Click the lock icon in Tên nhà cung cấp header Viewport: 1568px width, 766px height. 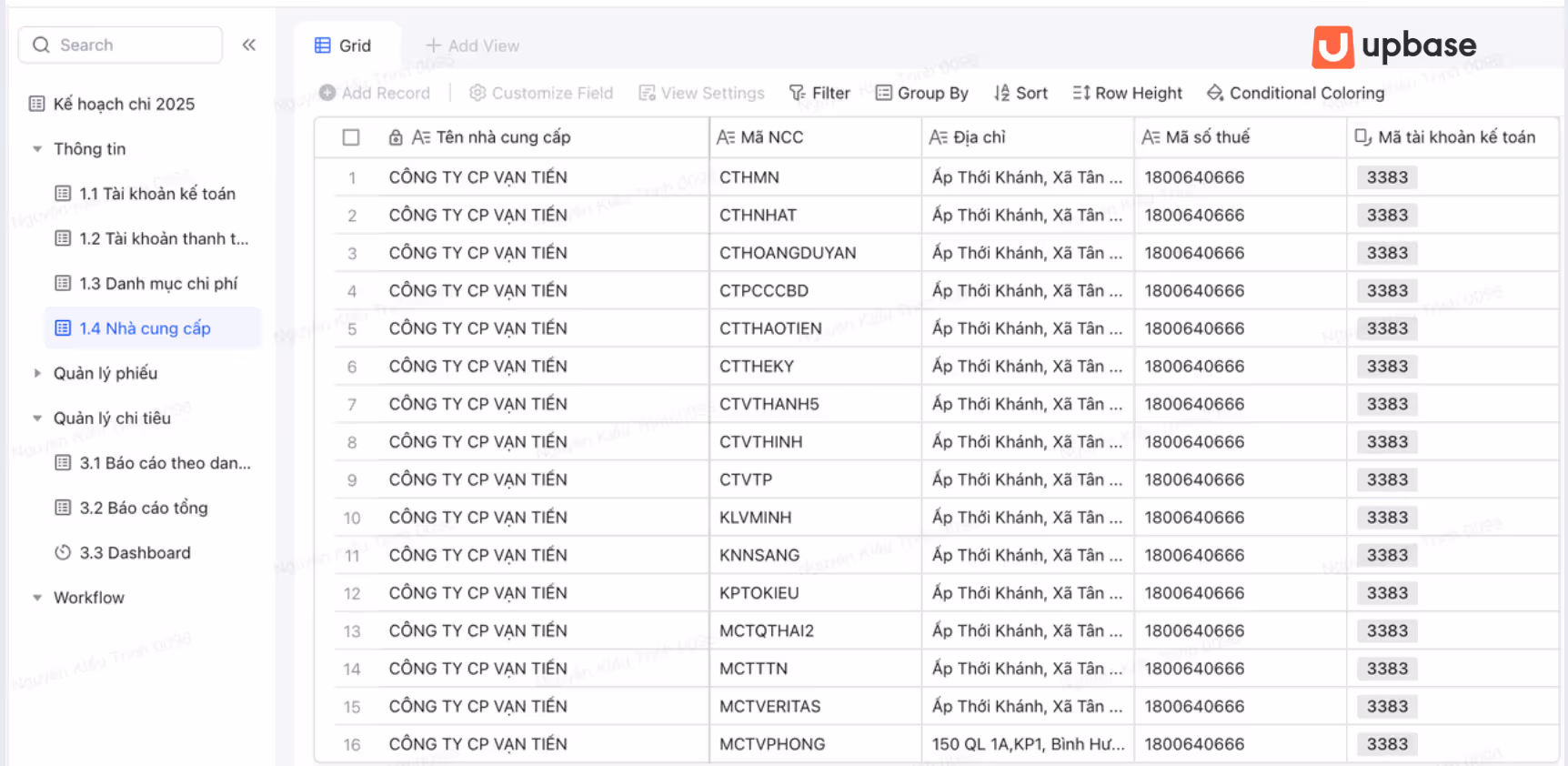(396, 137)
